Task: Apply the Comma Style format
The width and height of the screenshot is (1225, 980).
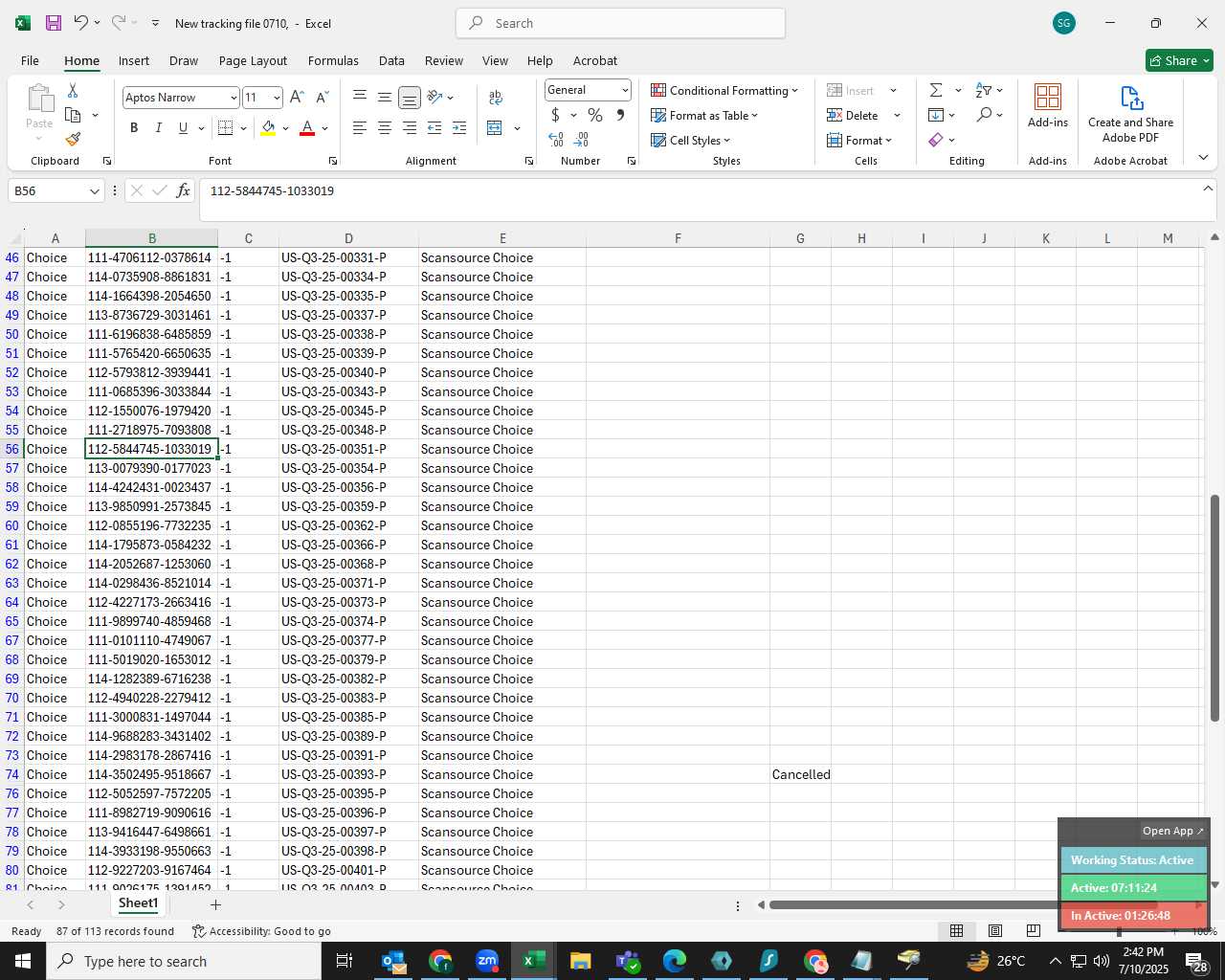Action: coord(620,116)
